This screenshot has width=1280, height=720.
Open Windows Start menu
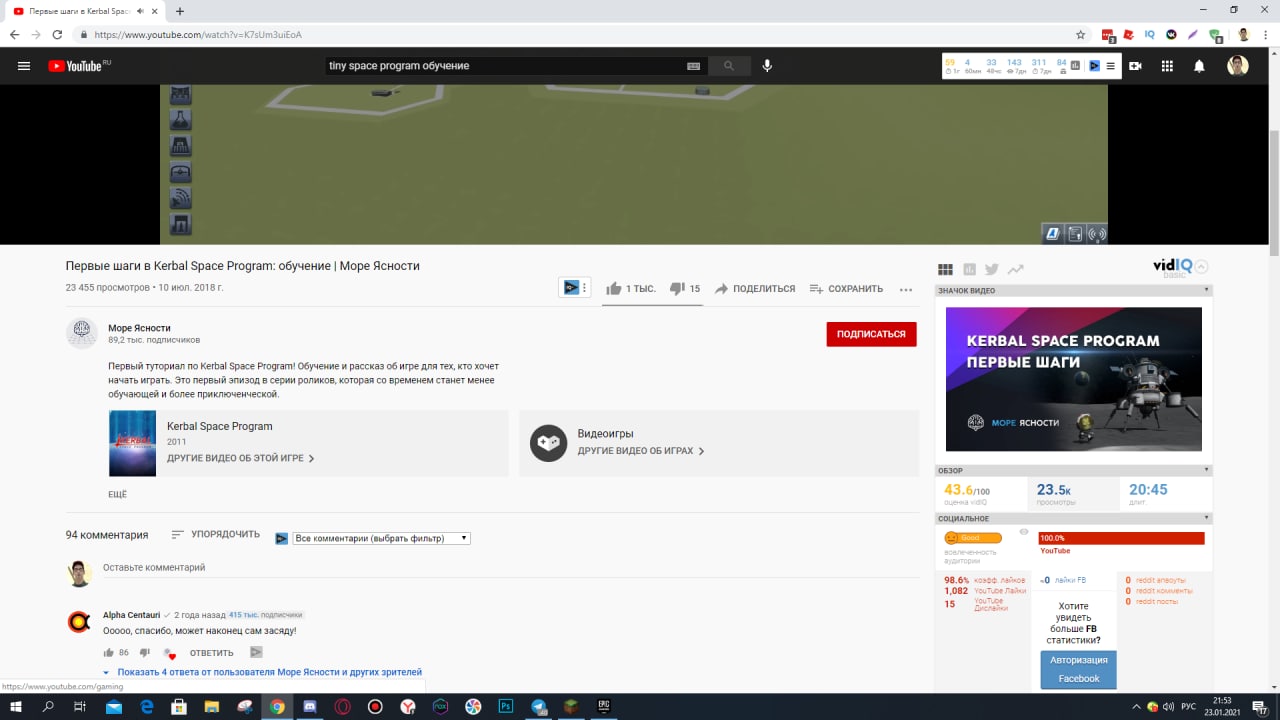(15, 706)
